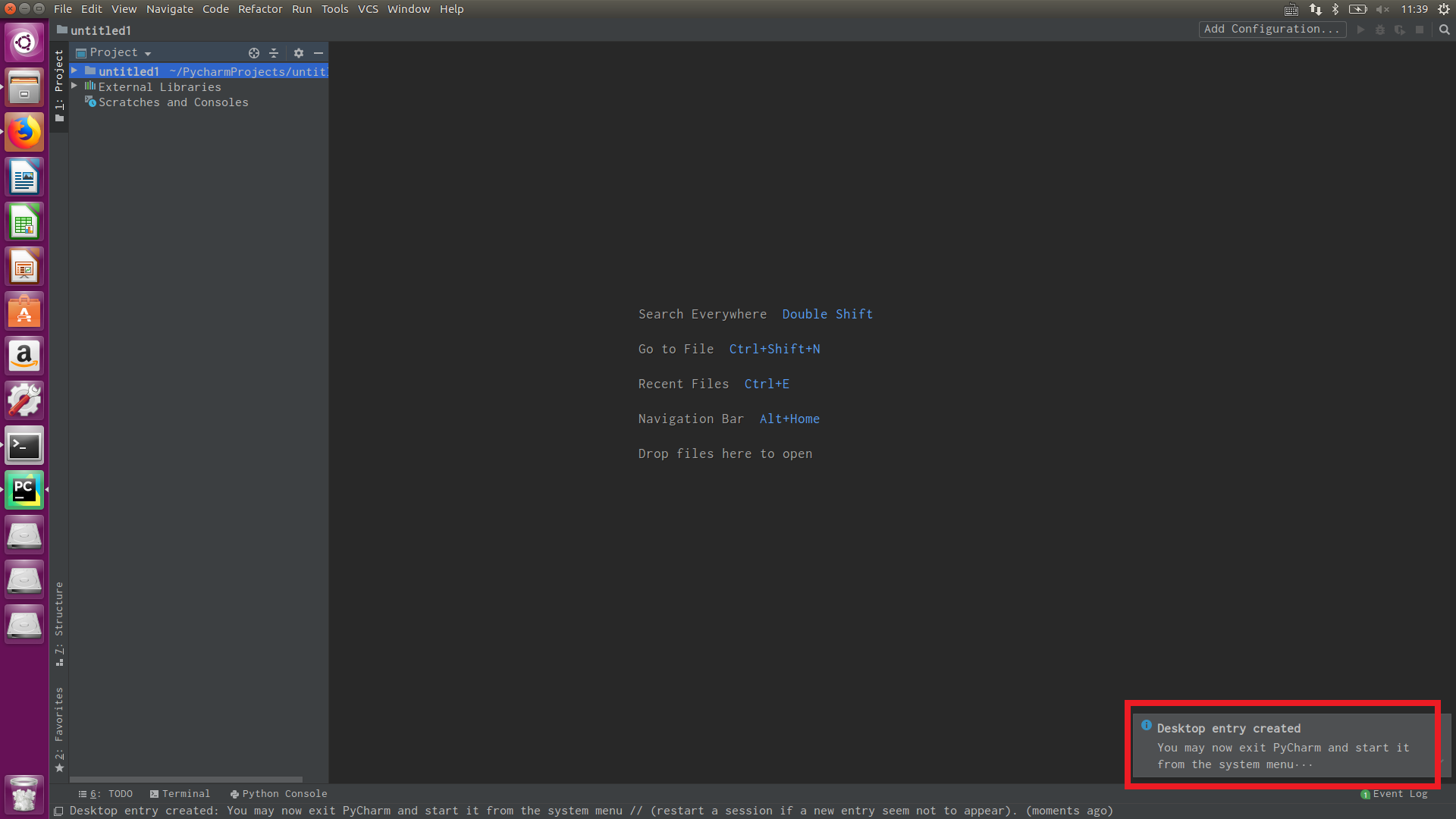
Task: Expand External Libraries tree node
Action: [74, 86]
